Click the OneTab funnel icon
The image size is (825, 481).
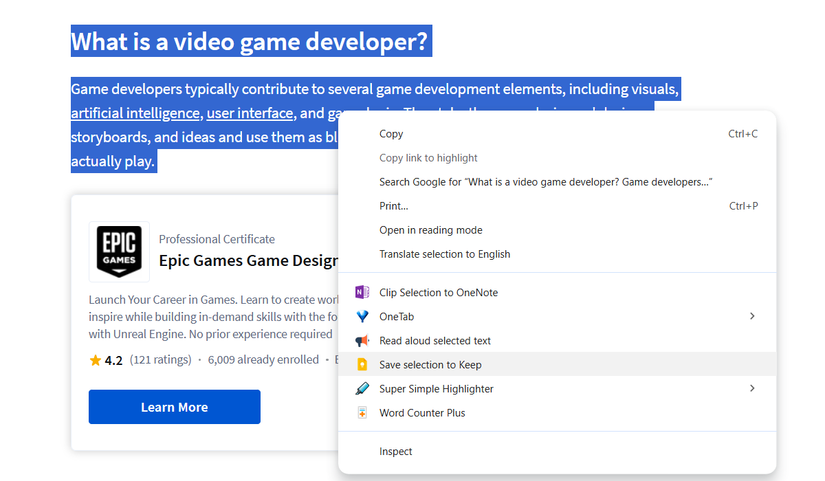(x=362, y=316)
